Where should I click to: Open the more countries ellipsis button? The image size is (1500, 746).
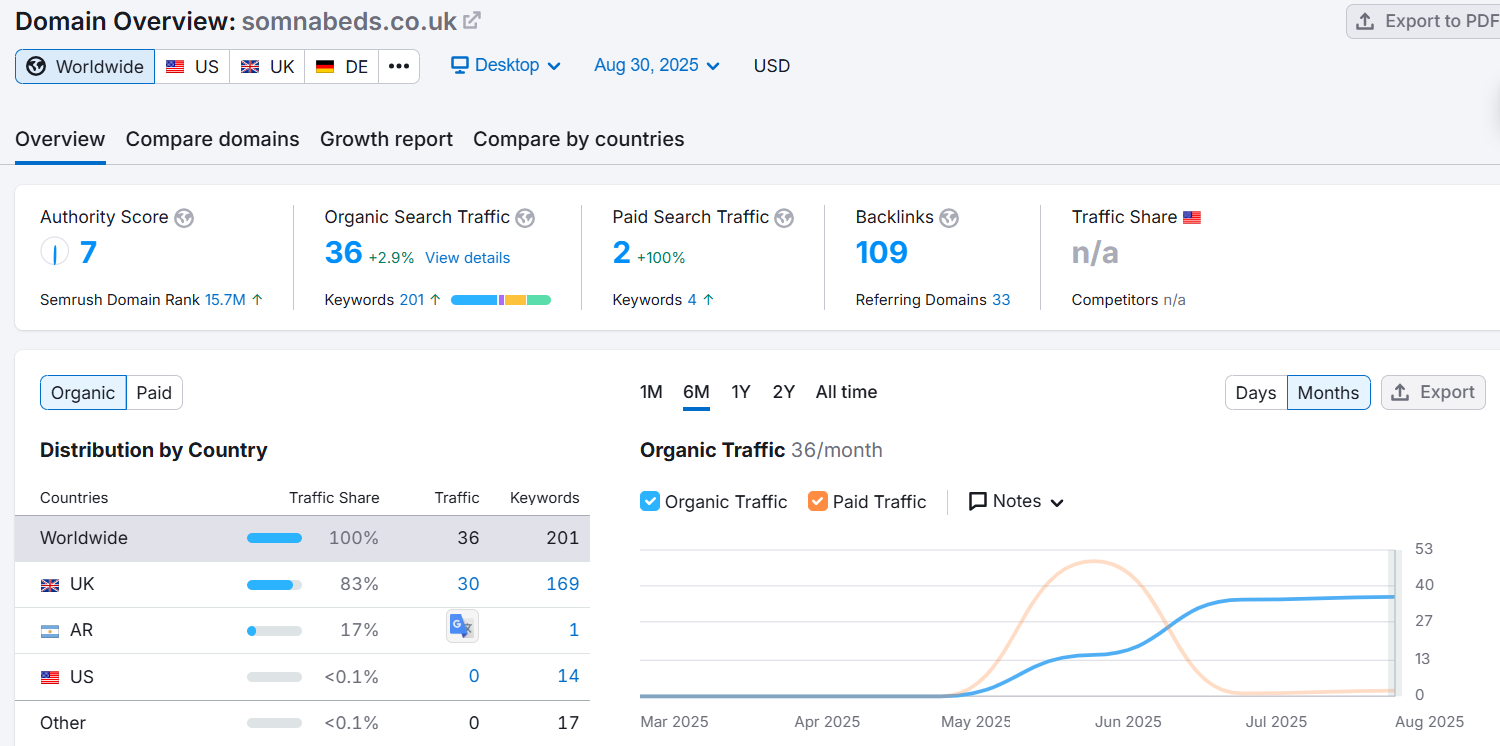(x=399, y=67)
